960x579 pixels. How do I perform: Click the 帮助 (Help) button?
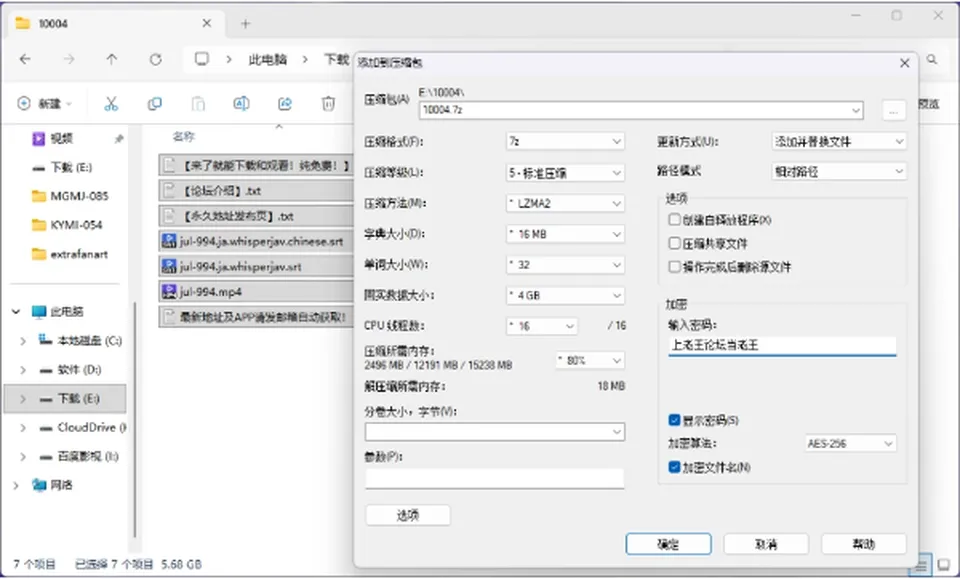pos(863,544)
